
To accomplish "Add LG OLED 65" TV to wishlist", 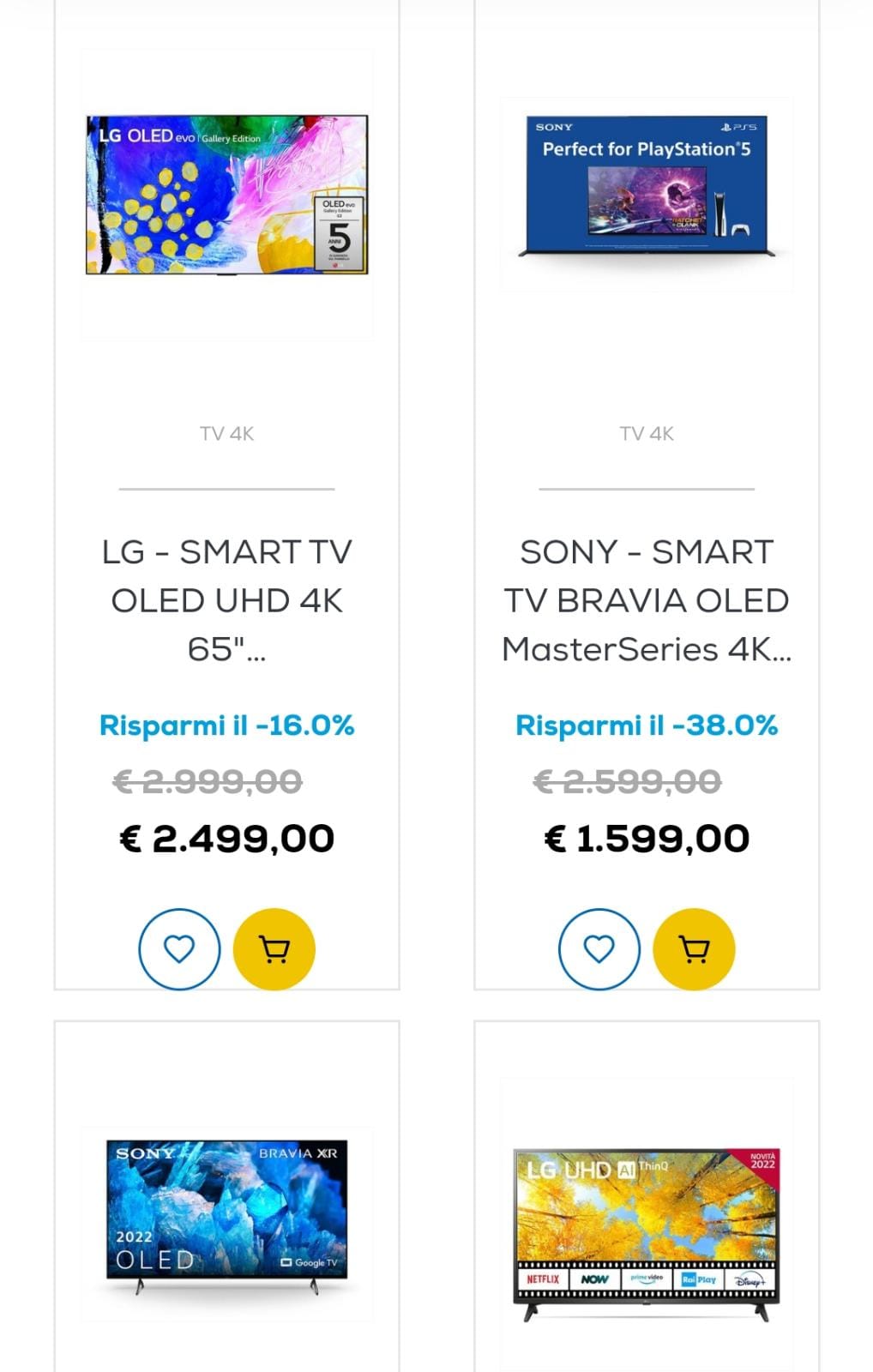I will (x=179, y=949).
